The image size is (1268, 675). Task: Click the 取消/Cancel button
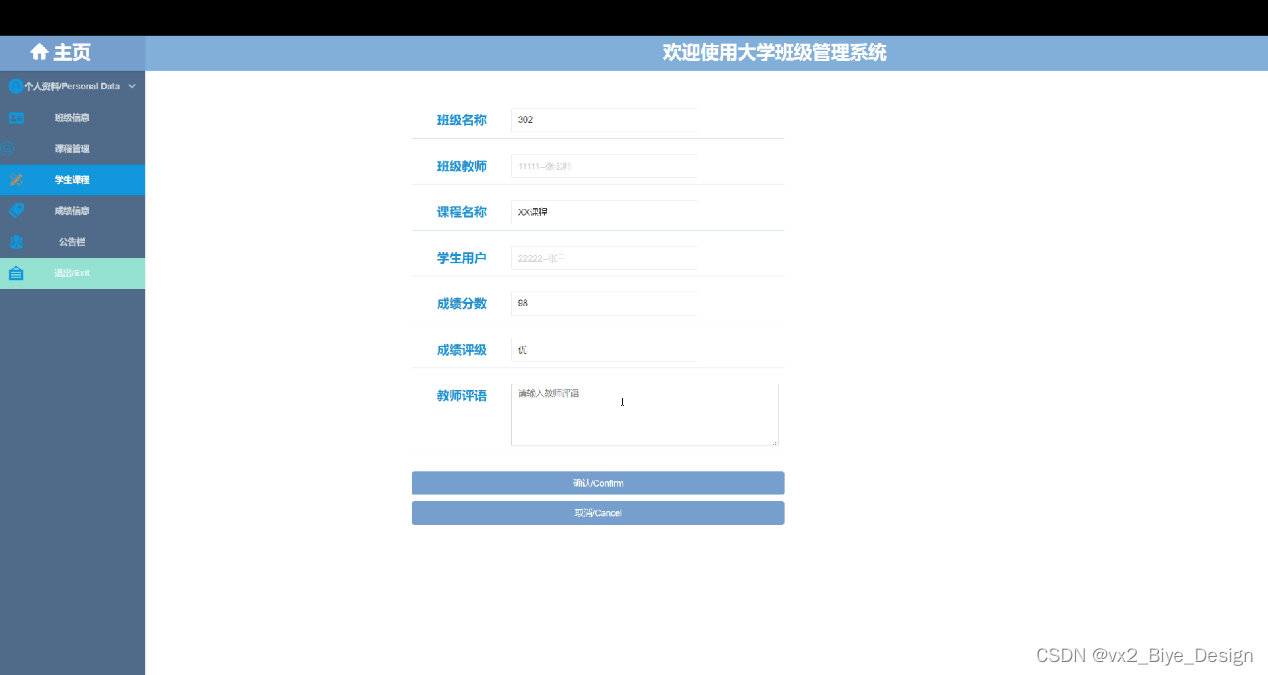click(x=598, y=513)
